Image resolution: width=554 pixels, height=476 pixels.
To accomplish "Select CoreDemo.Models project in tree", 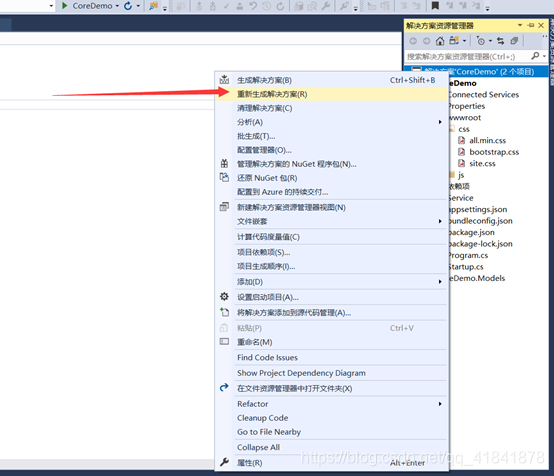I will coord(477,278).
